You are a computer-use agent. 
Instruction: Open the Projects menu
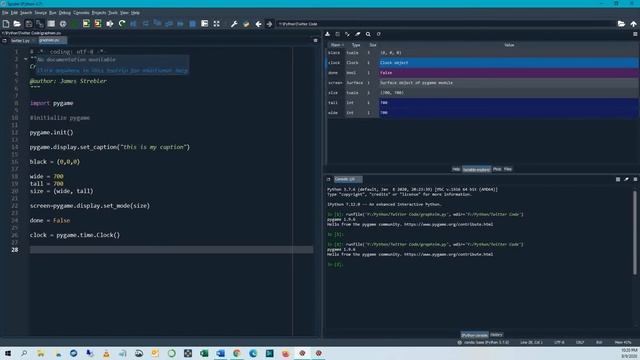pos(98,13)
